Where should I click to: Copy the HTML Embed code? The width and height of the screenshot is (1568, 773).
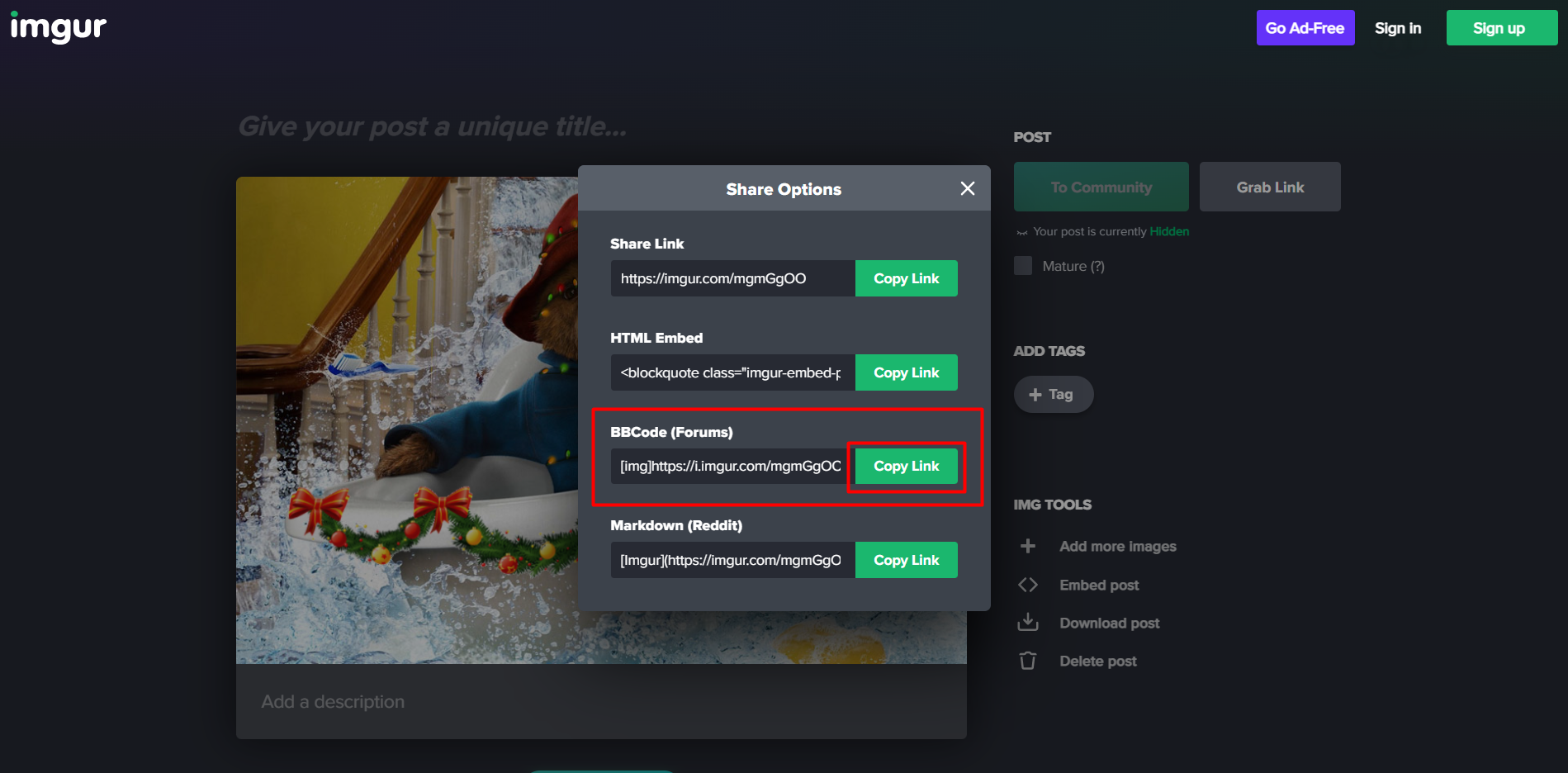(906, 372)
